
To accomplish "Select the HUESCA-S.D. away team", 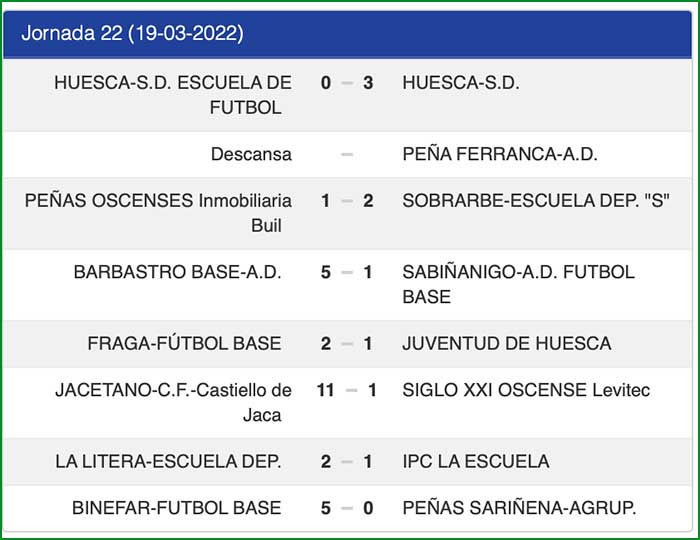I will (x=460, y=83).
